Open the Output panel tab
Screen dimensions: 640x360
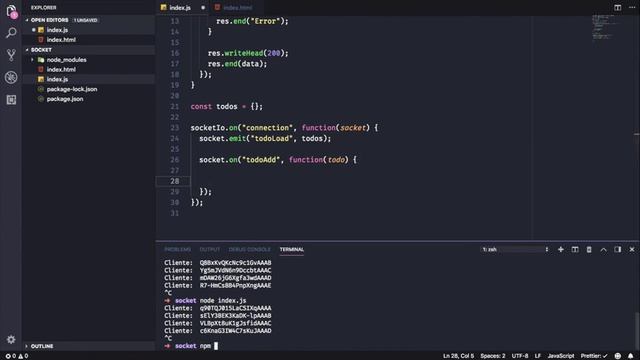click(x=210, y=249)
